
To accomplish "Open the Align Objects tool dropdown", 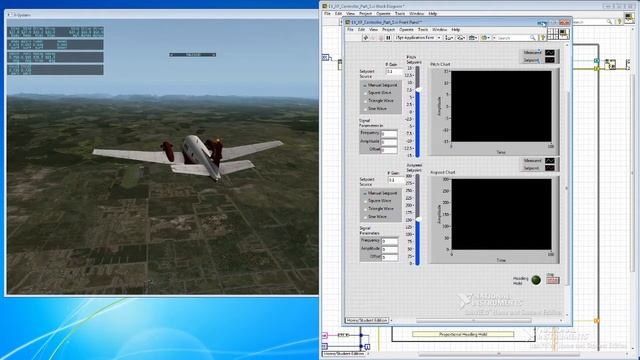I will pyautogui.click(x=449, y=38).
